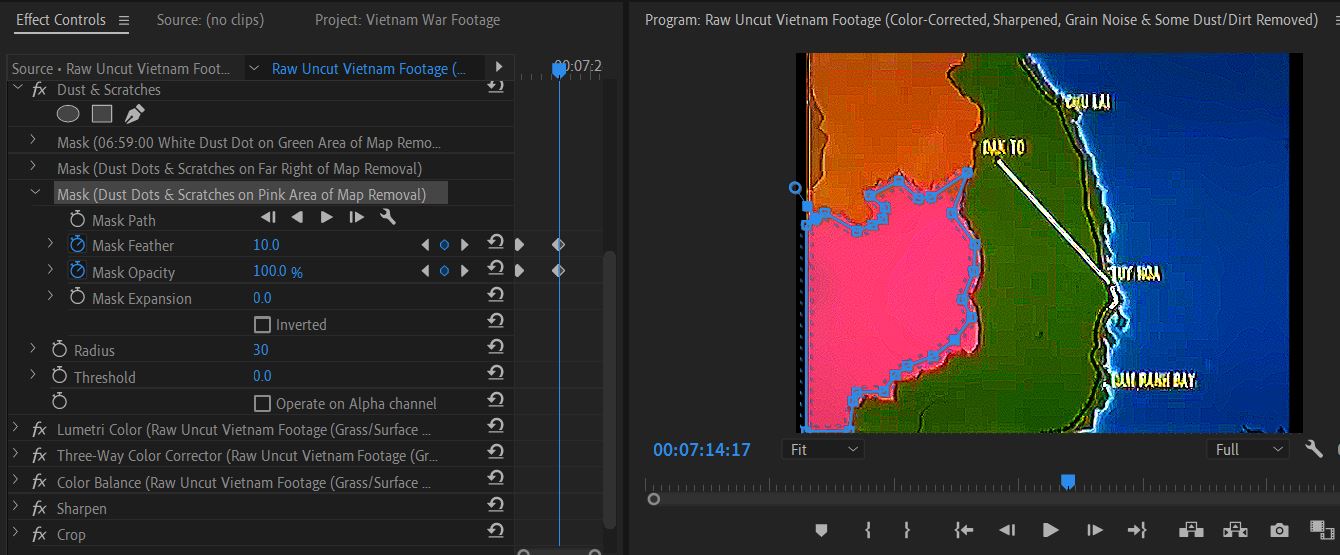Toggle animation stopwatch for Mask Path
Screen dimensions: 1340x555
(x=78, y=219)
